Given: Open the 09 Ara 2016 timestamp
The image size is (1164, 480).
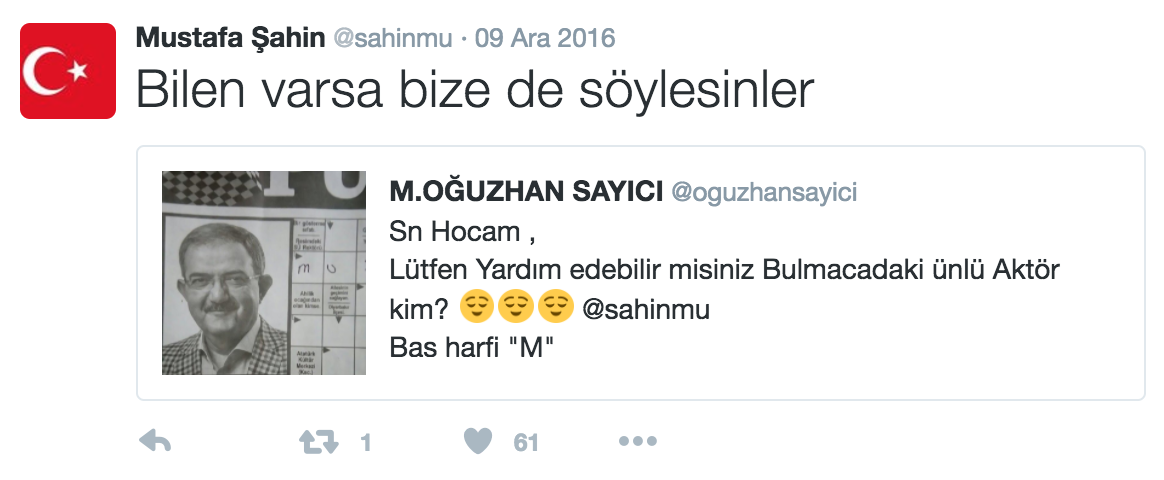Looking at the screenshot, I should pos(545,38).
